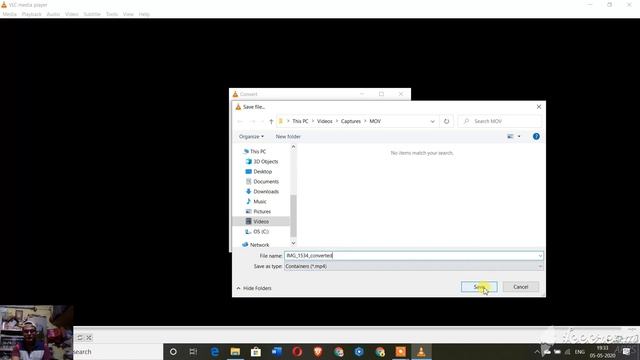This screenshot has width=640, height=360.
Task: Open the File name history dropdown
Action: tap(540, 256)
